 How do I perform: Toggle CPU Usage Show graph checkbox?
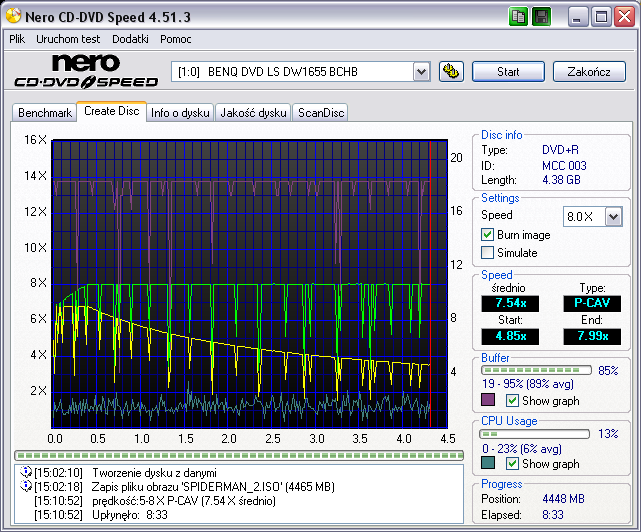point(512,463)
